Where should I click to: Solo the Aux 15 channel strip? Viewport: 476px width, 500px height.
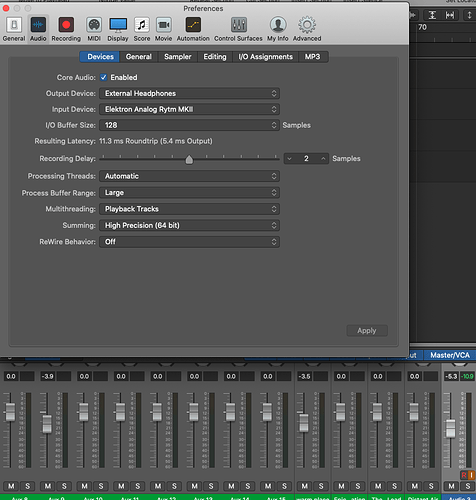coord(284,486)
